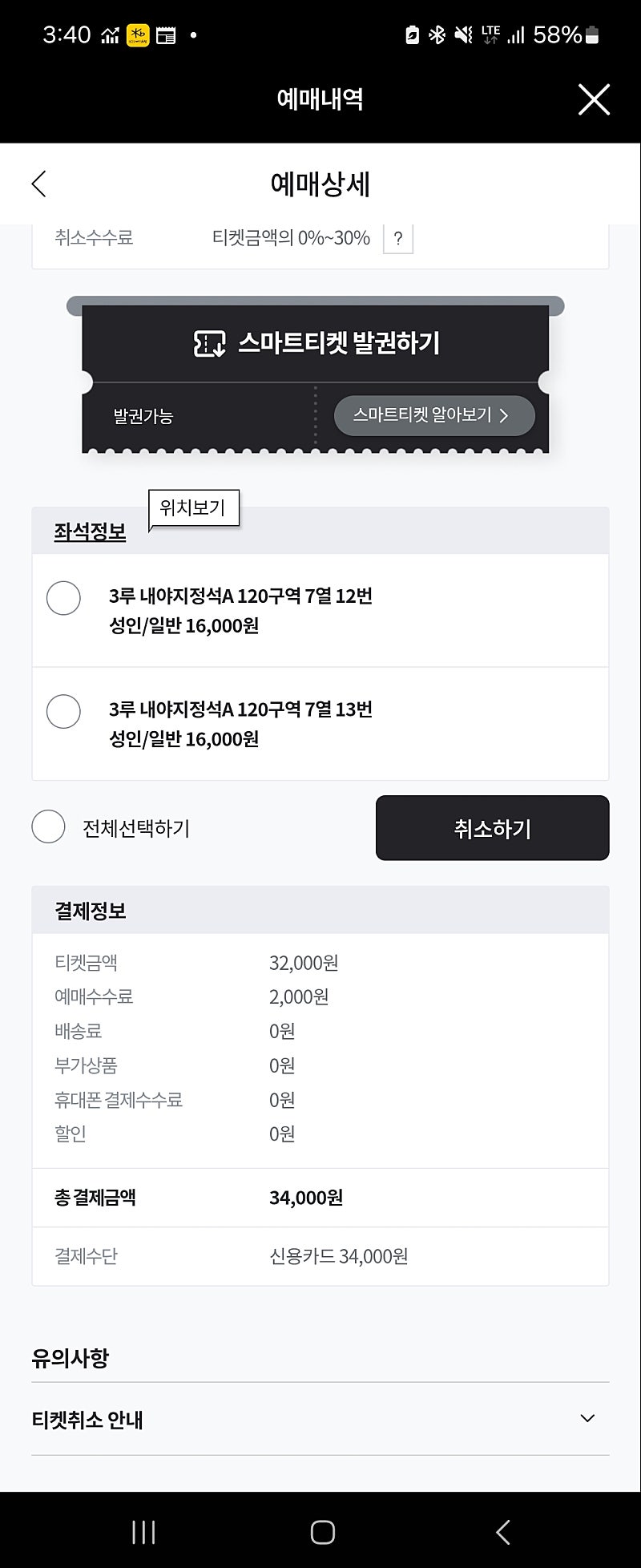Tap the Android home navigation button
This screenshot has width=641, height=1568.
(x=322, y=1532)
